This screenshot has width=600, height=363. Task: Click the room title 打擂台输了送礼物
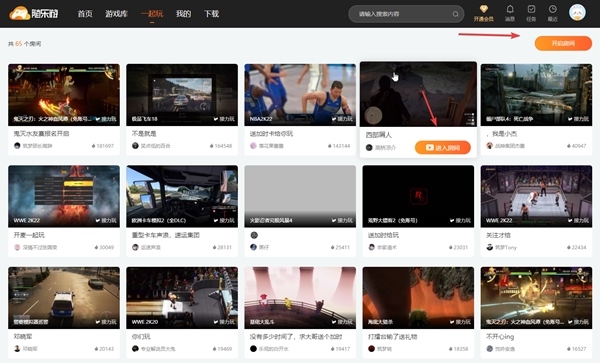[393, 337]
